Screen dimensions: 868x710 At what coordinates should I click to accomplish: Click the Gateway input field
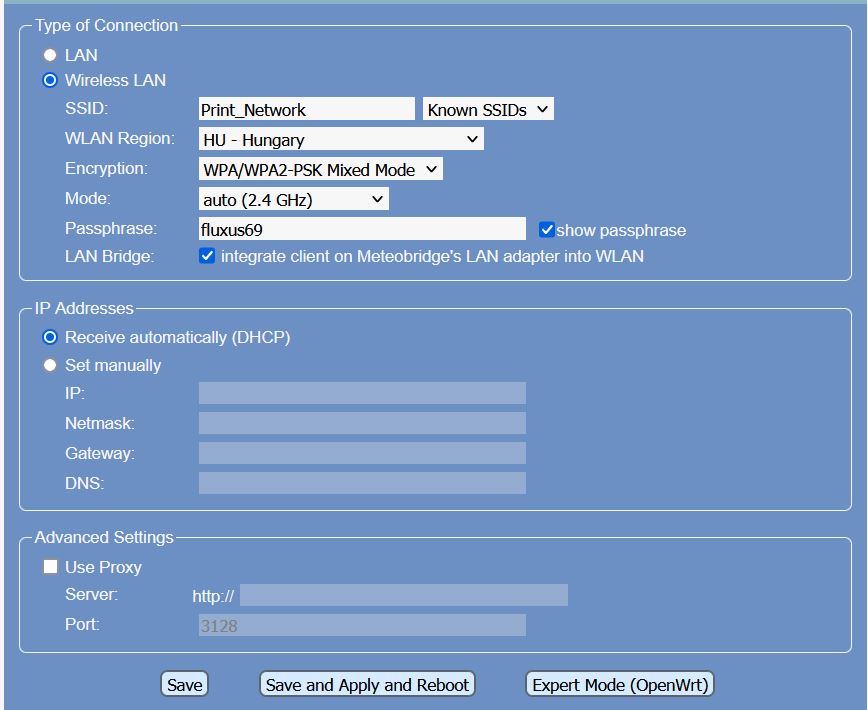(362, 453)
